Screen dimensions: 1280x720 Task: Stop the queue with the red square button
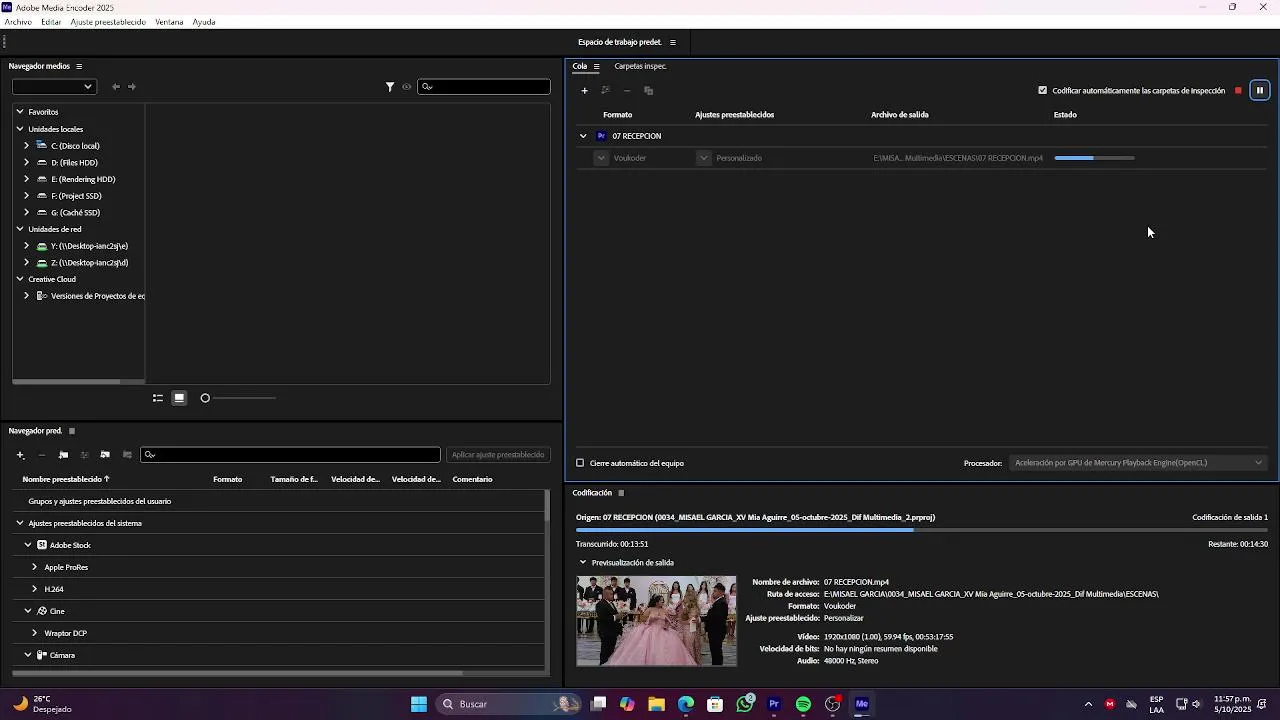pyautogui.click(x=1238, y=91)
